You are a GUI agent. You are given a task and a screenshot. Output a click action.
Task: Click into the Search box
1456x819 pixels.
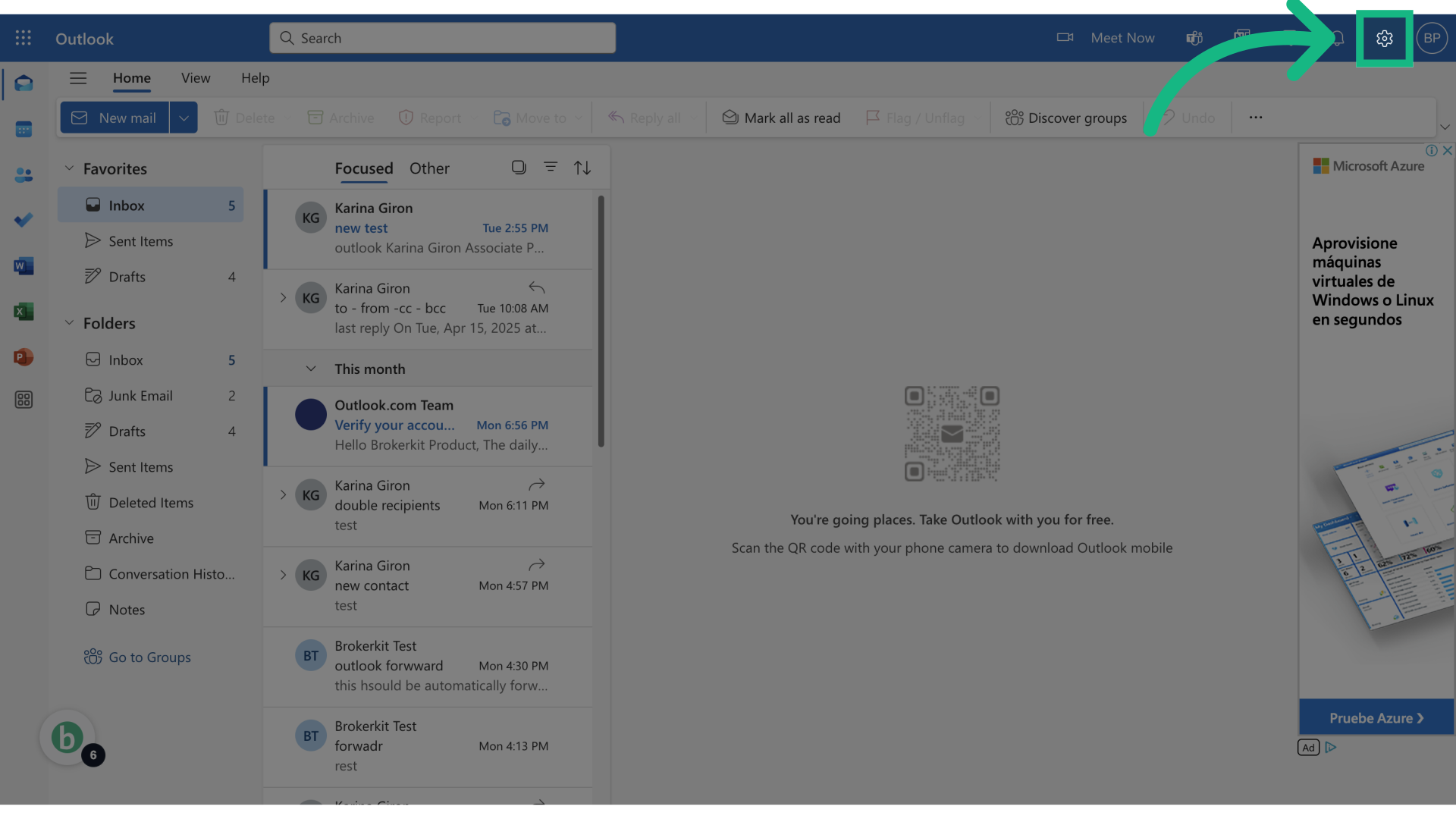[x=442, y=38]
